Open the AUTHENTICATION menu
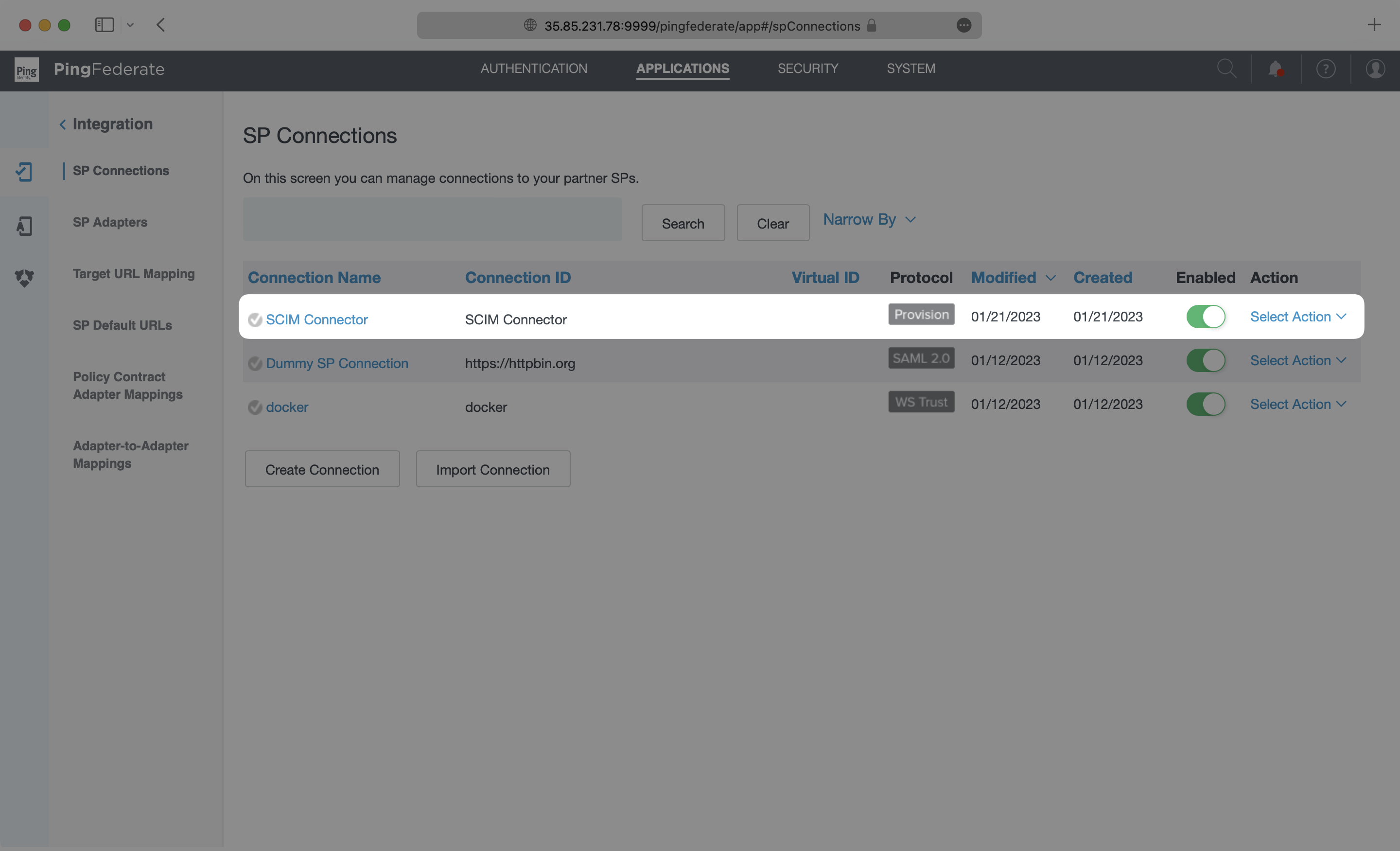This screenshot has height=851, width=1400. [x=534, y=68]
